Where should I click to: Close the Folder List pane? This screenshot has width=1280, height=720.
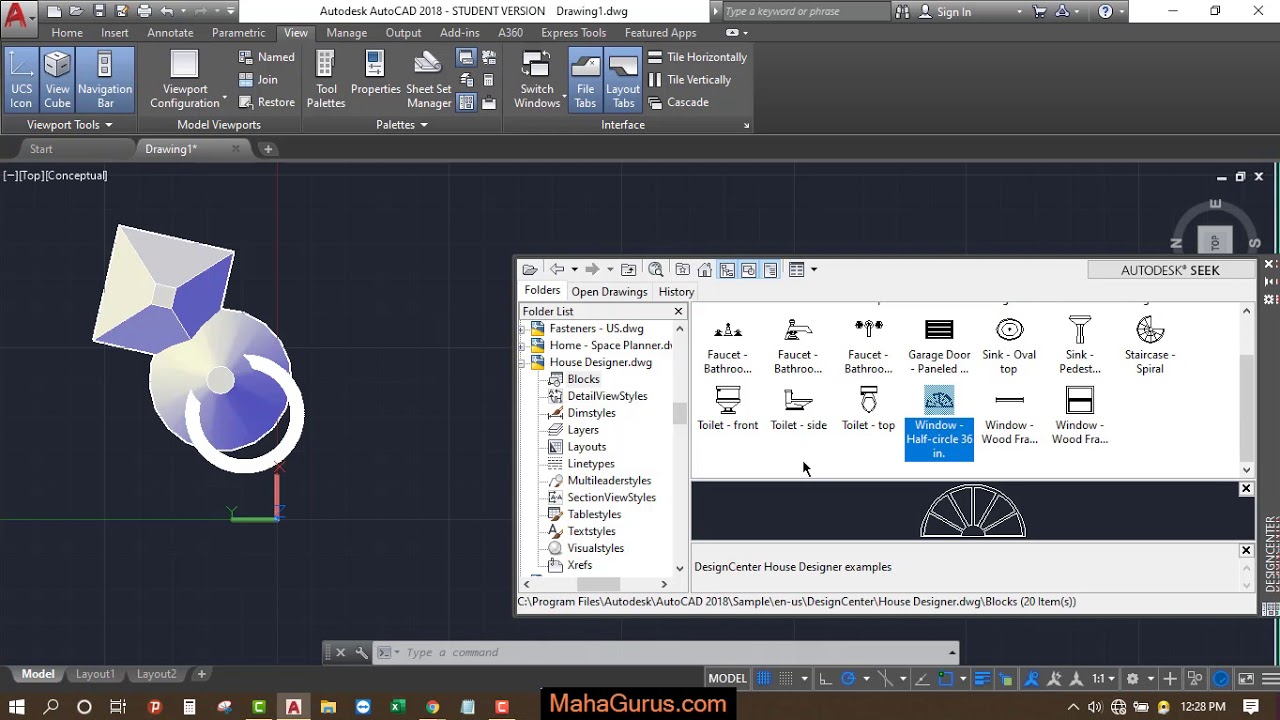pos(678,312)
